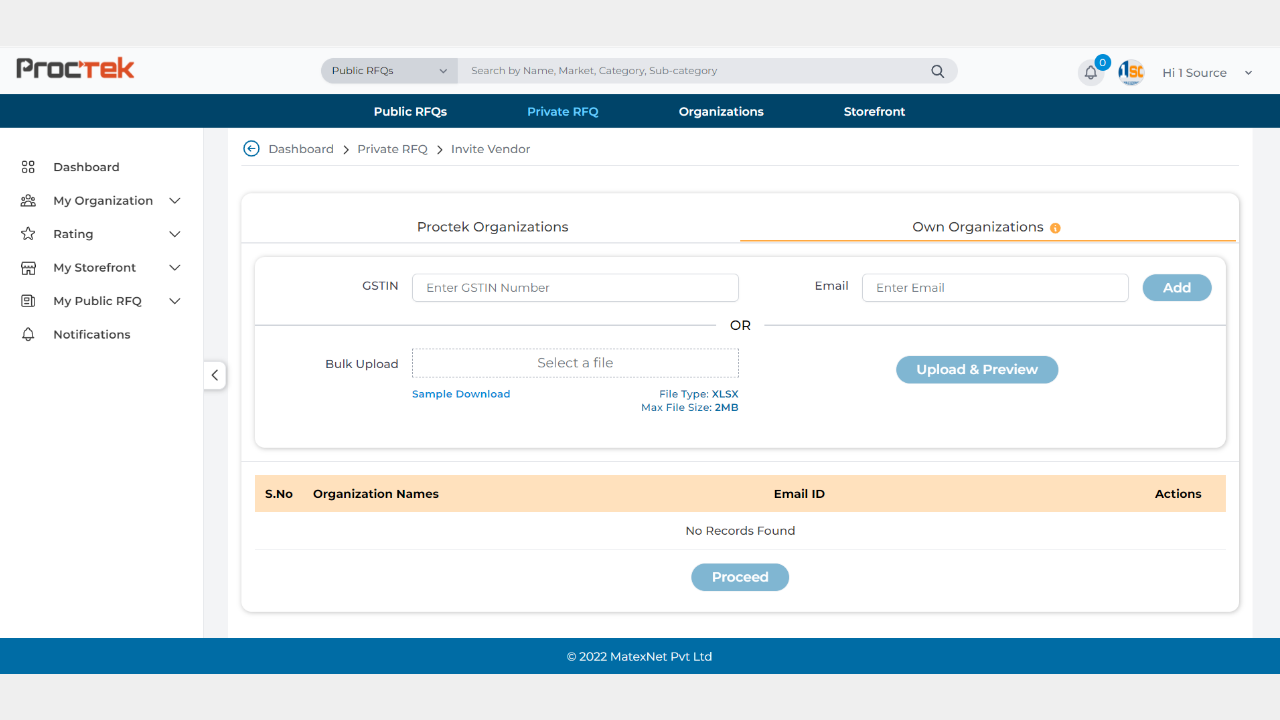The image size is (1280, 720).
Task: Open Notifications in the left sidebar
Action: [x=91, y=334]
